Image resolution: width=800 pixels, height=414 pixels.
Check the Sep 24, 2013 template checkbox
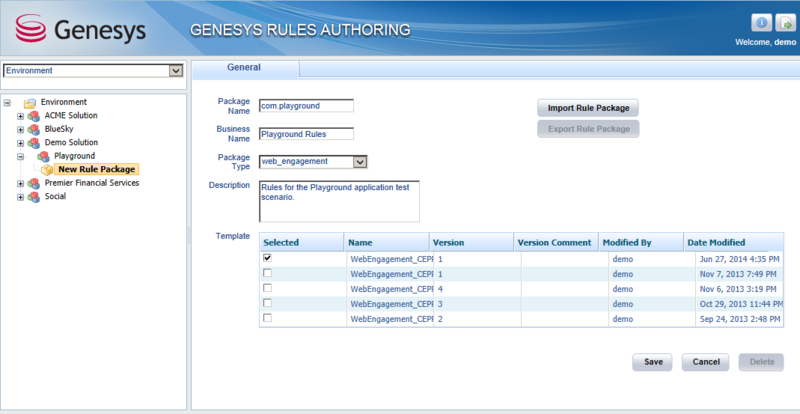coord(267,318)
